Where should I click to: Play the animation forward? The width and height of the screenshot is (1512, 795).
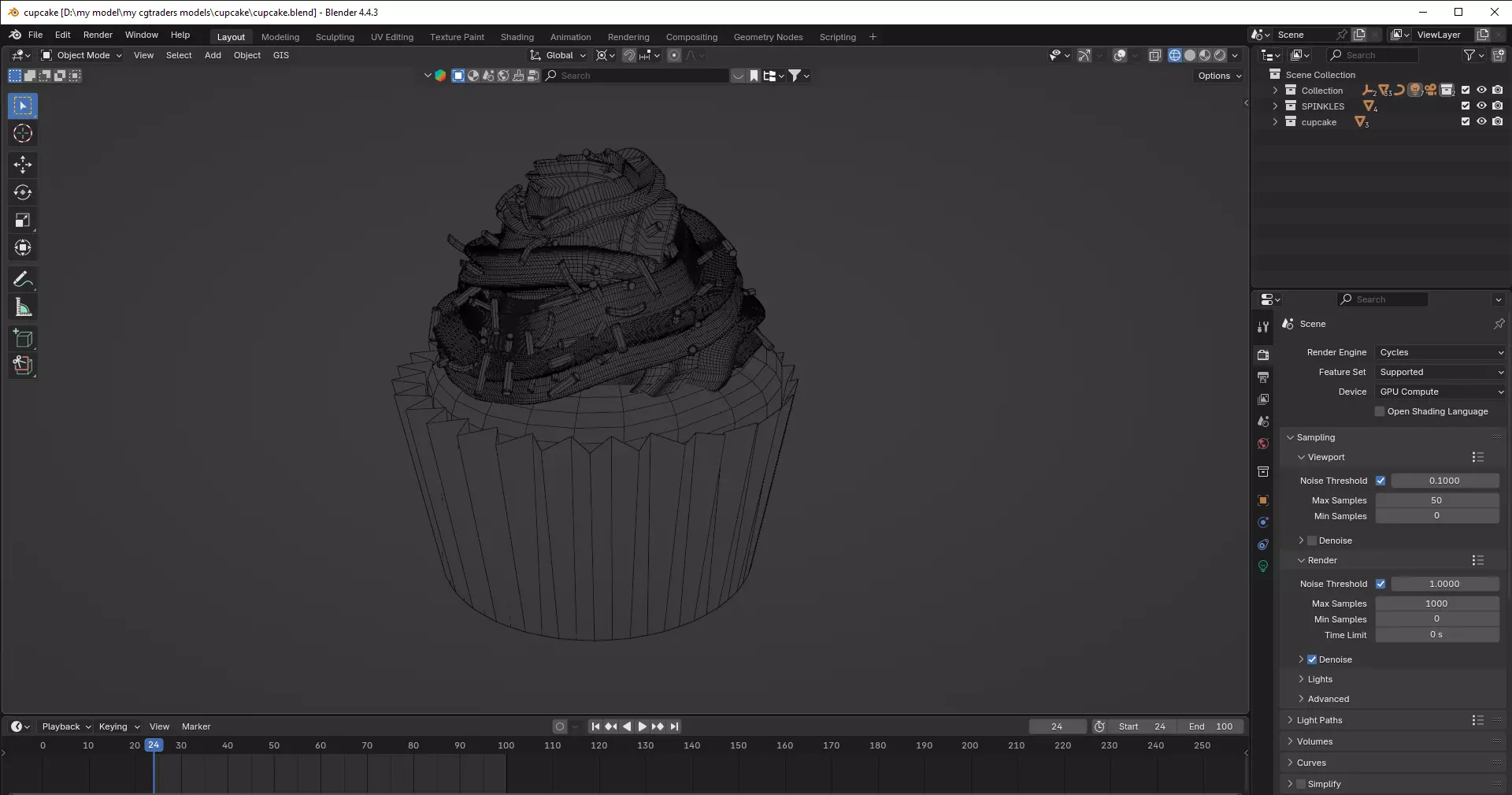point(642,726)
